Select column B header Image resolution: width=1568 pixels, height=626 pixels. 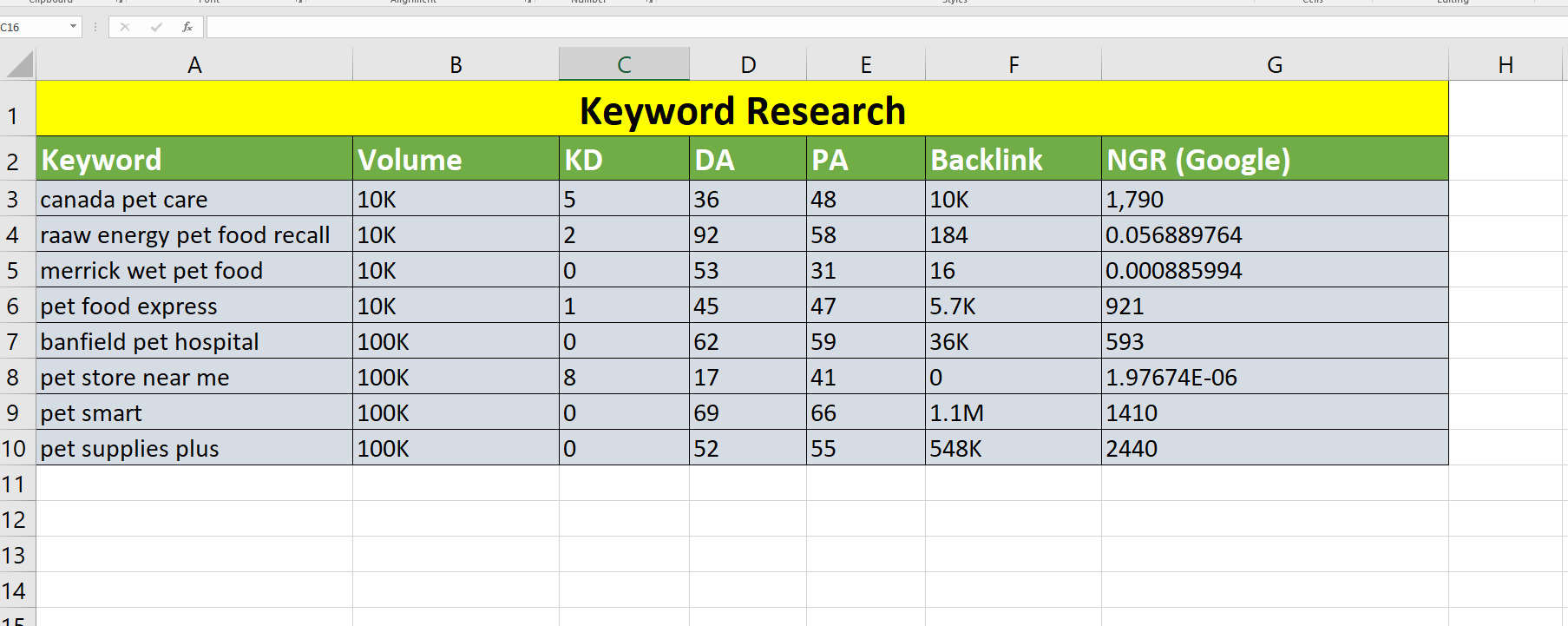[x=456, y=64]
